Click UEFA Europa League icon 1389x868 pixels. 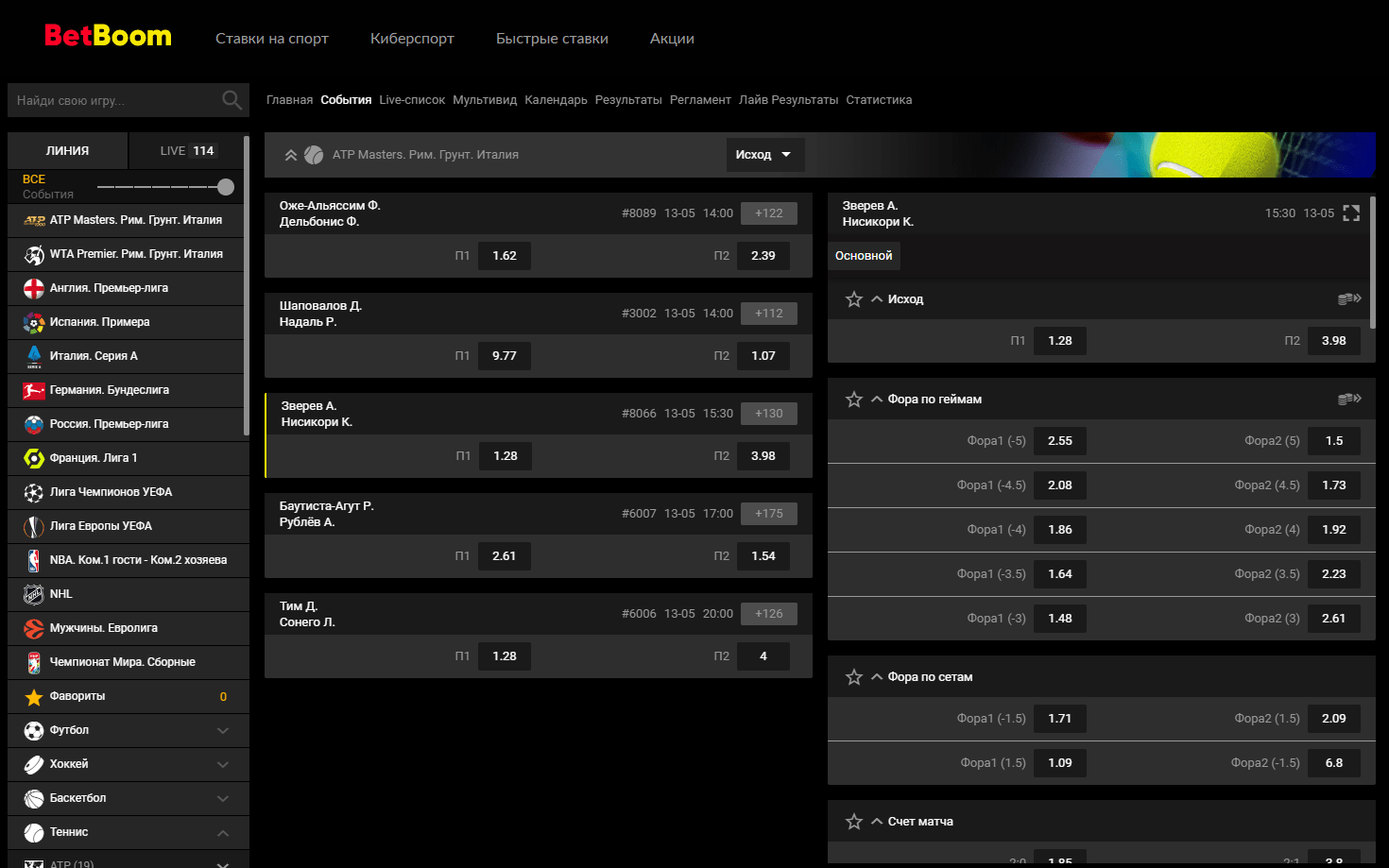point(34,526)
